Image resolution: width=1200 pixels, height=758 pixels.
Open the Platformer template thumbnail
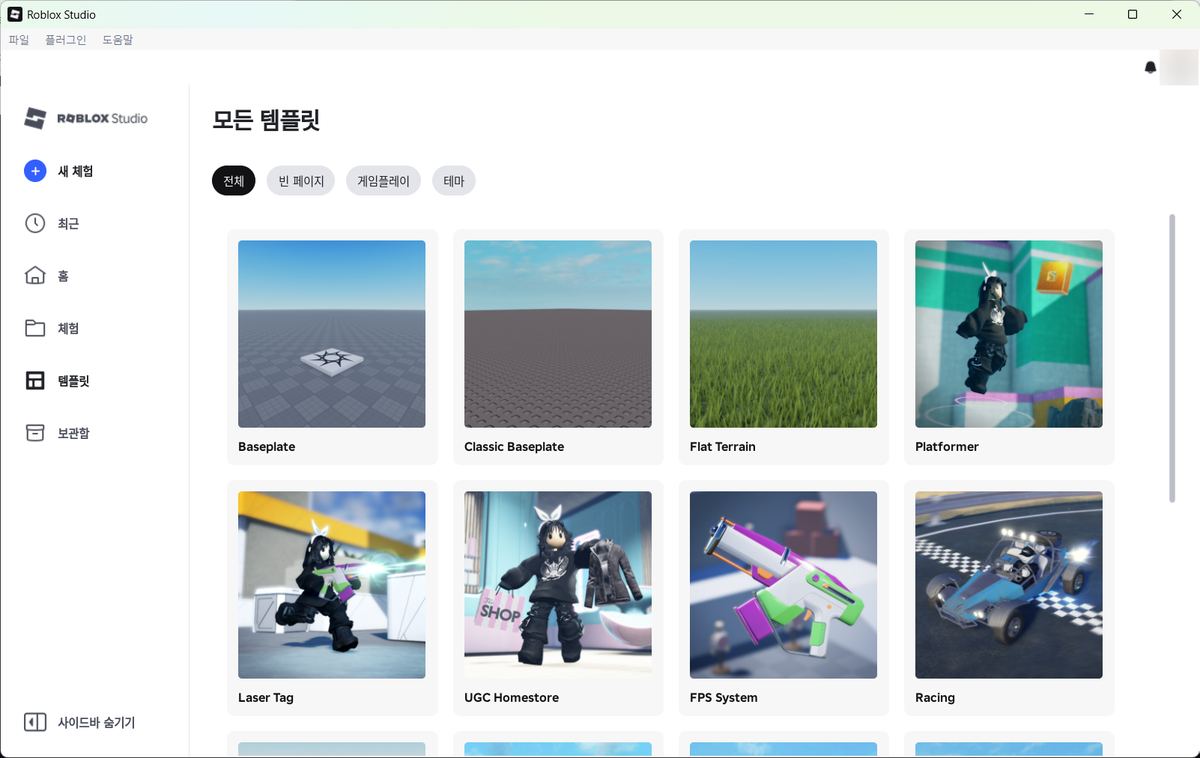coord(1009,334)
